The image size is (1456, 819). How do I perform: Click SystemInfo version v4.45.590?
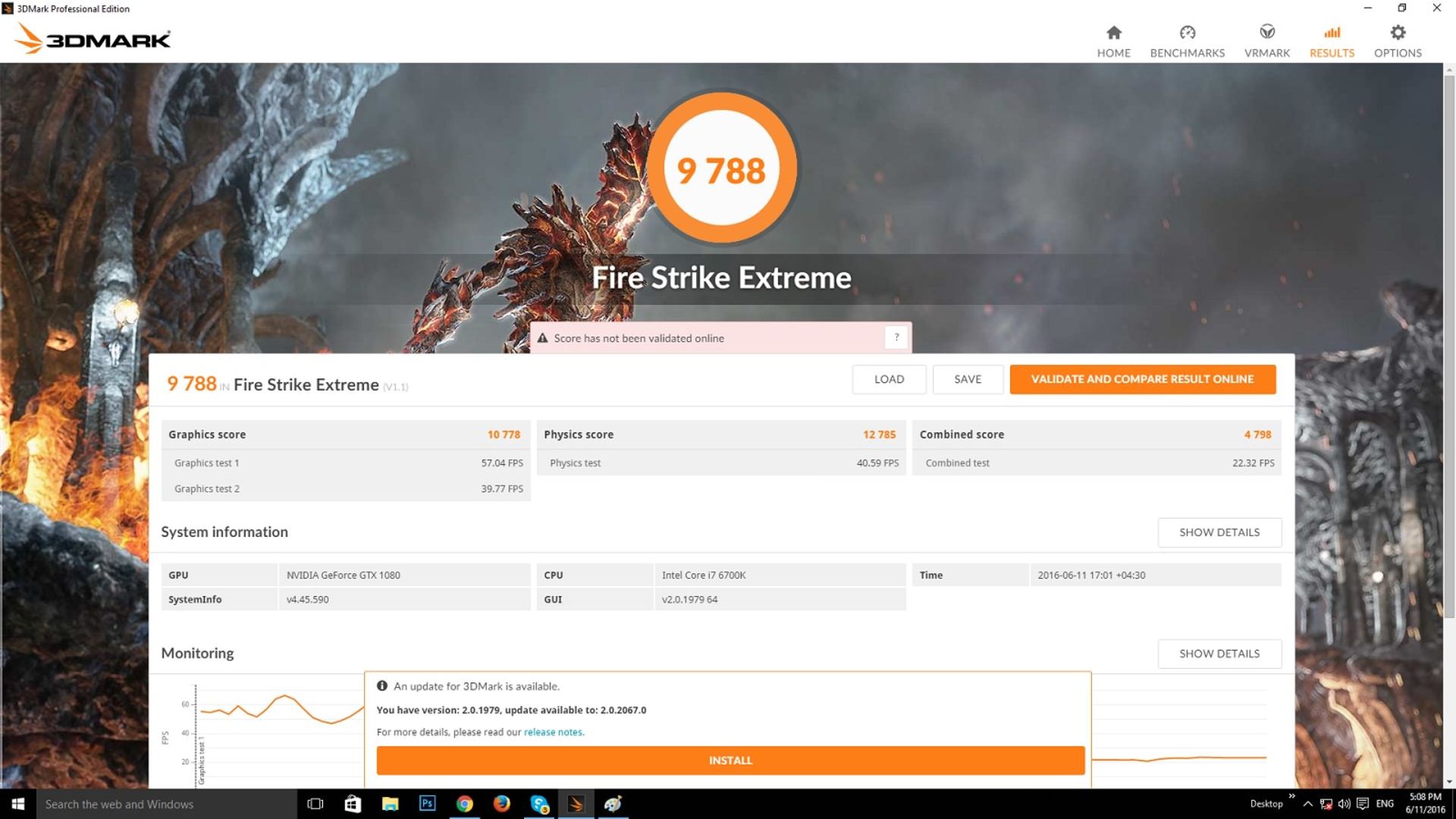[x=307, y=599]
